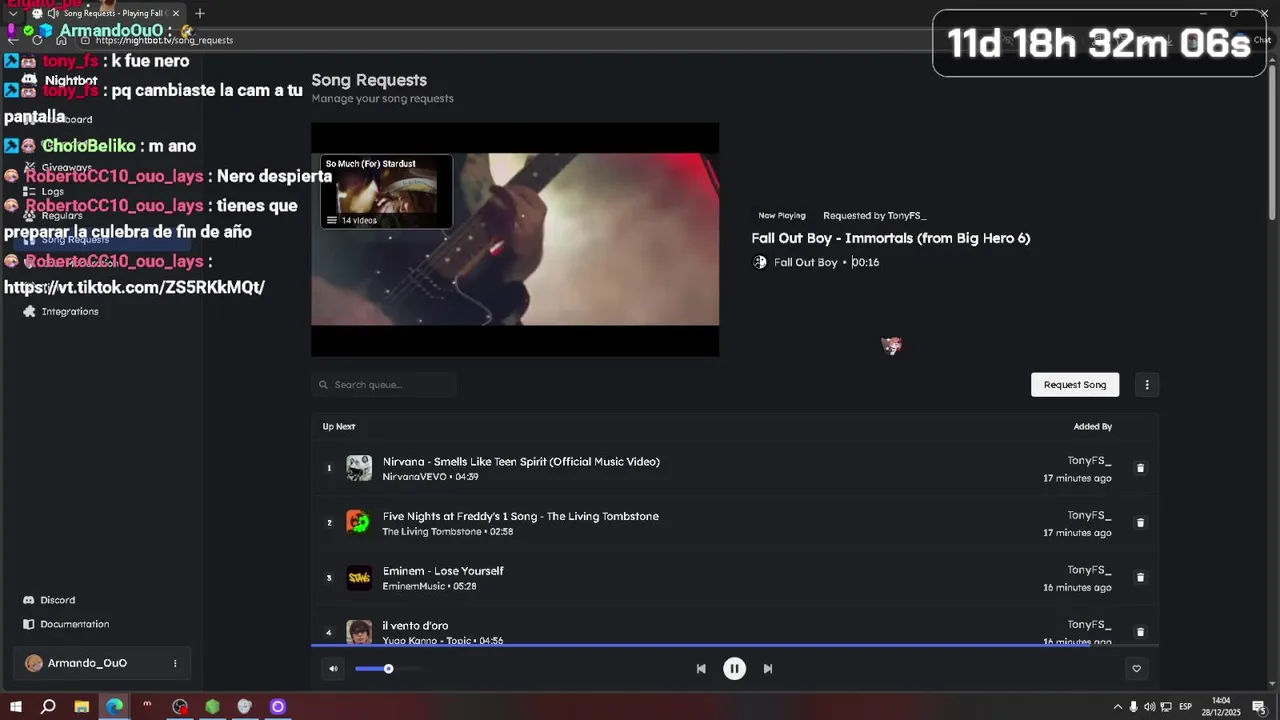Focus the Search queue field
Screen dimensions: 1280x720
[x=384, y=385]
